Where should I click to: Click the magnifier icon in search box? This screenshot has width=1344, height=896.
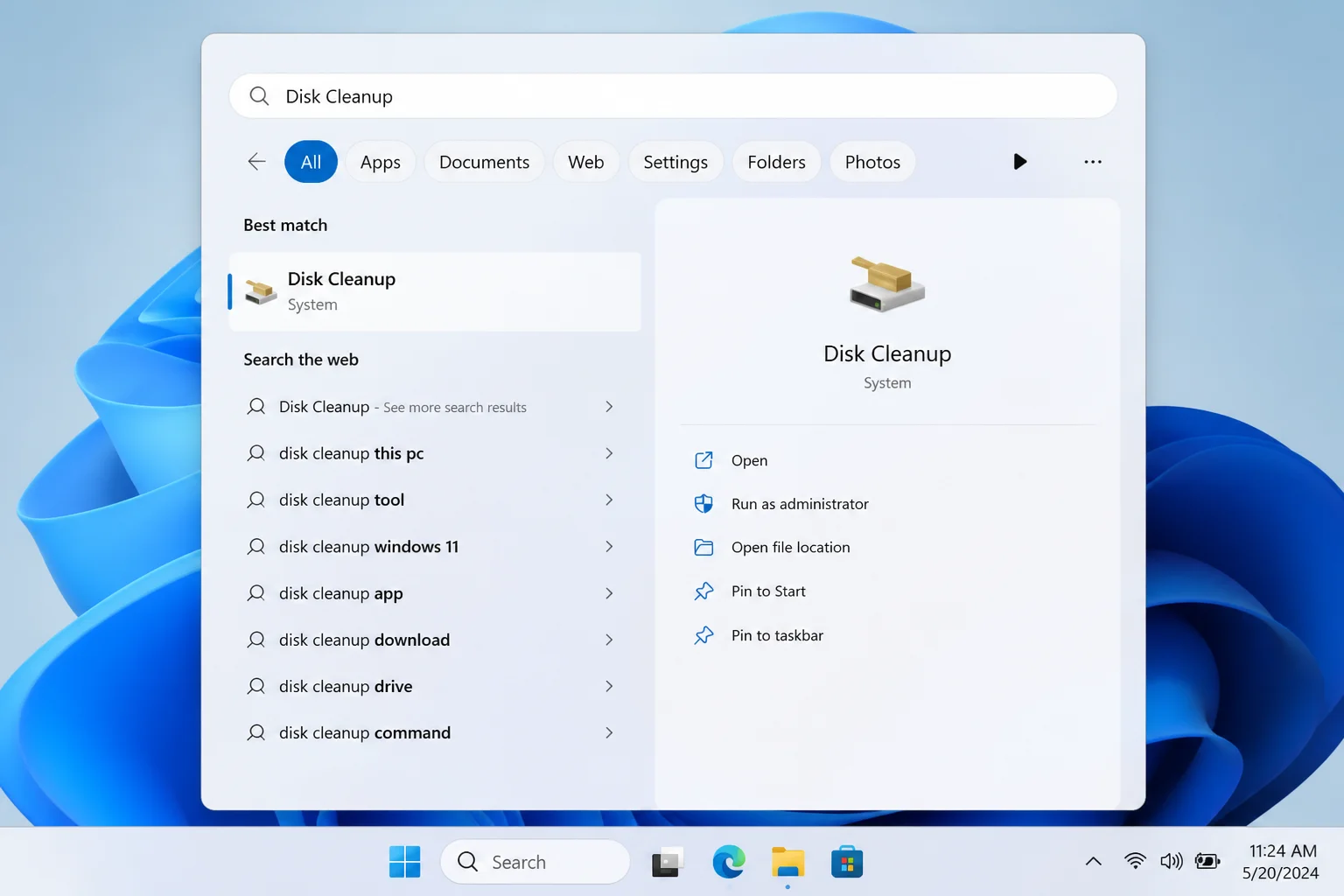pyautogui.click(x=259, y=96)
